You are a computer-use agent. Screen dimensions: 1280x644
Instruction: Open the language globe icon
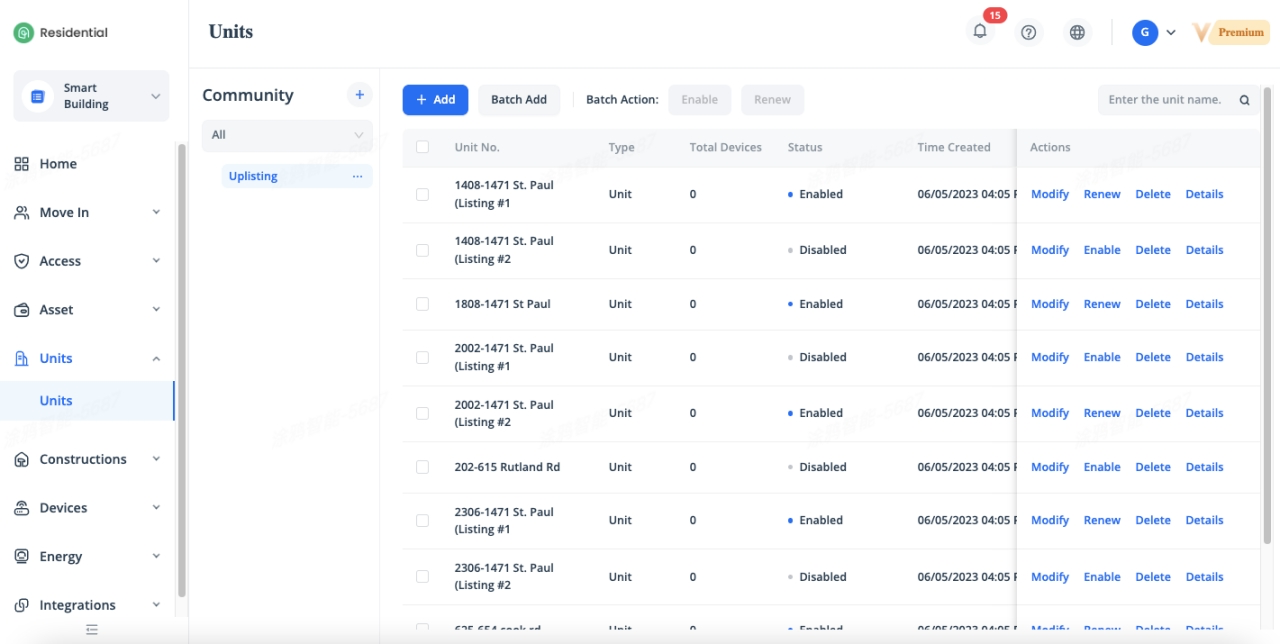click(x=1077, y=32)
